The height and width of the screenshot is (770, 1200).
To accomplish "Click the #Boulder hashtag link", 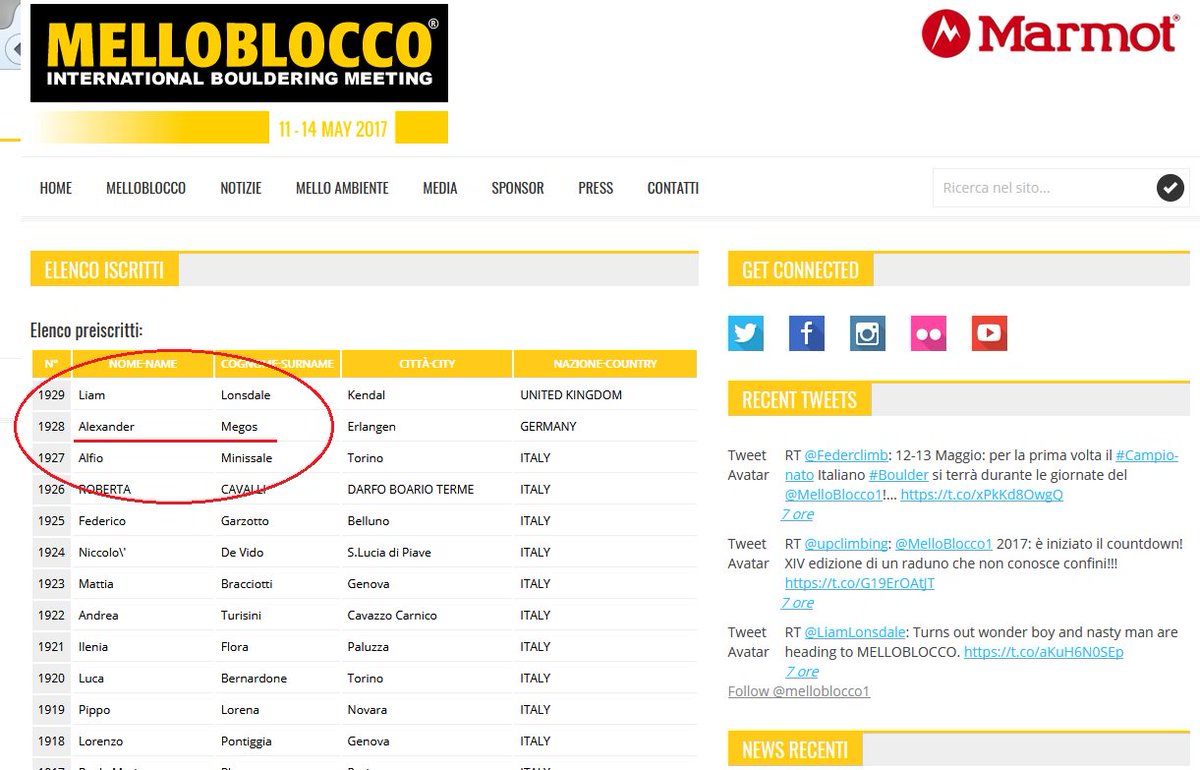I will (900, 475).
